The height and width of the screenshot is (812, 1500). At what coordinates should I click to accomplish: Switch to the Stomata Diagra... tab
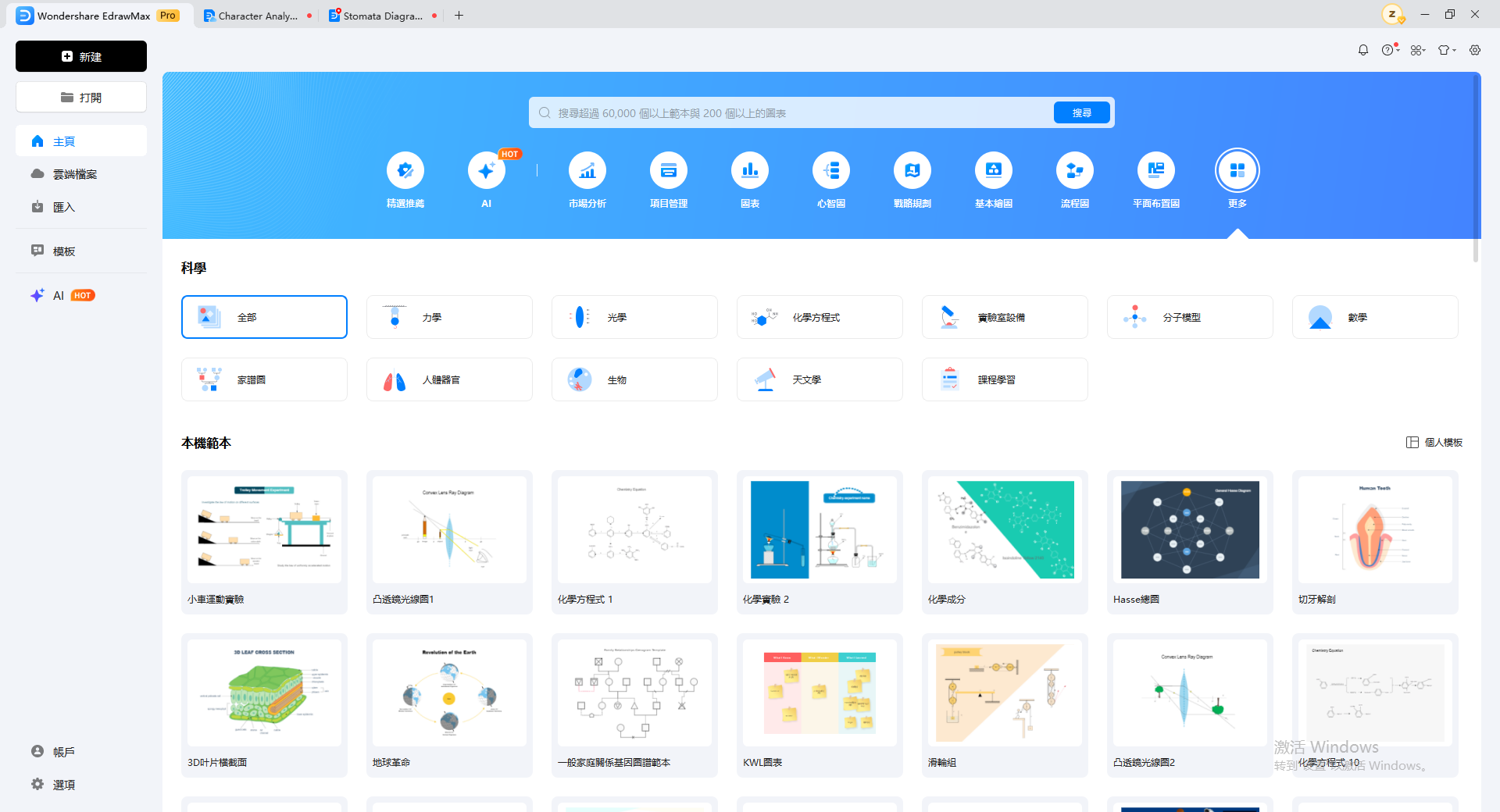[x=383, y=16]
